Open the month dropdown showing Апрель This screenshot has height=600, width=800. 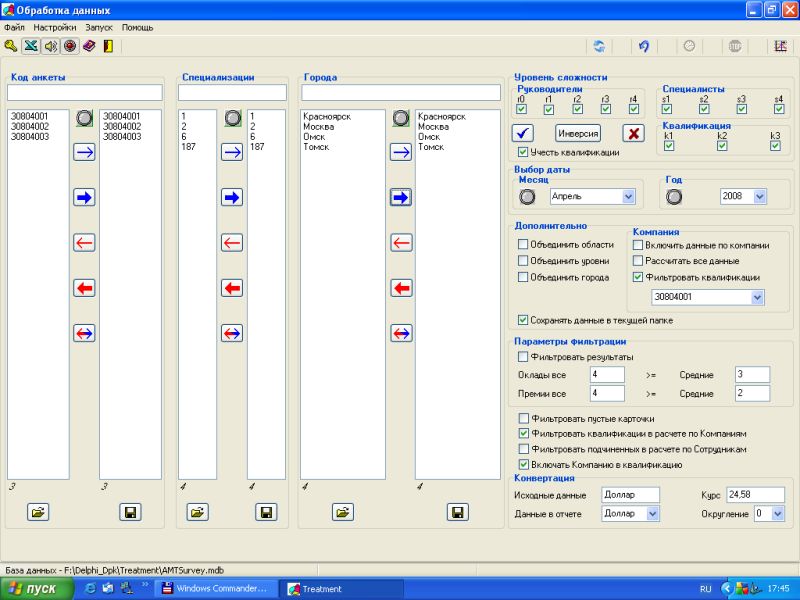pyautogui.click(x=628, y=197)
